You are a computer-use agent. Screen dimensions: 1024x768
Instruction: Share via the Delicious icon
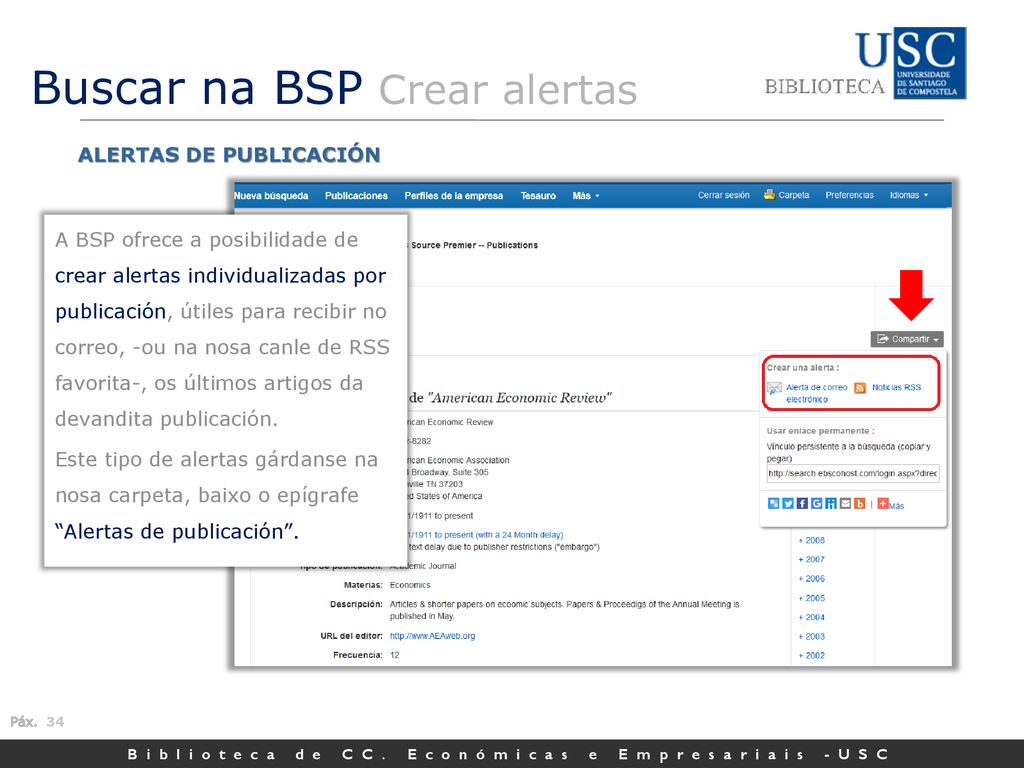coord(773,504)
